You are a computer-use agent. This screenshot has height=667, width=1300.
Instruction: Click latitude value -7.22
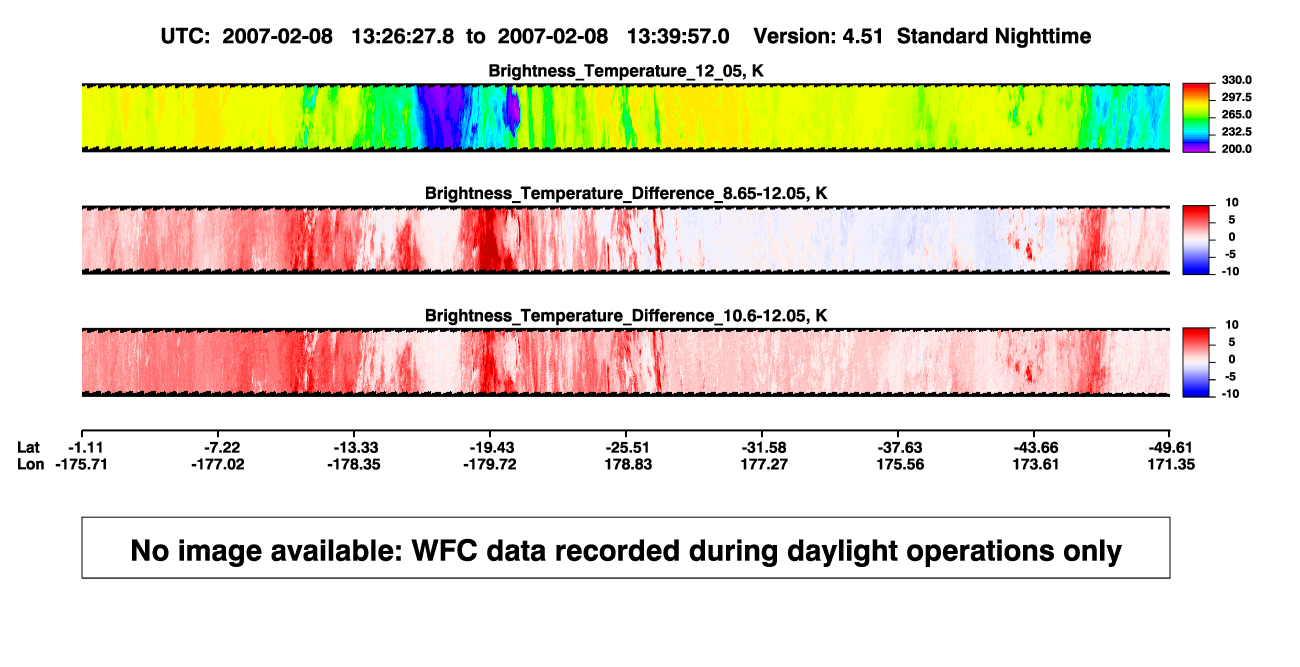(223, 447)
